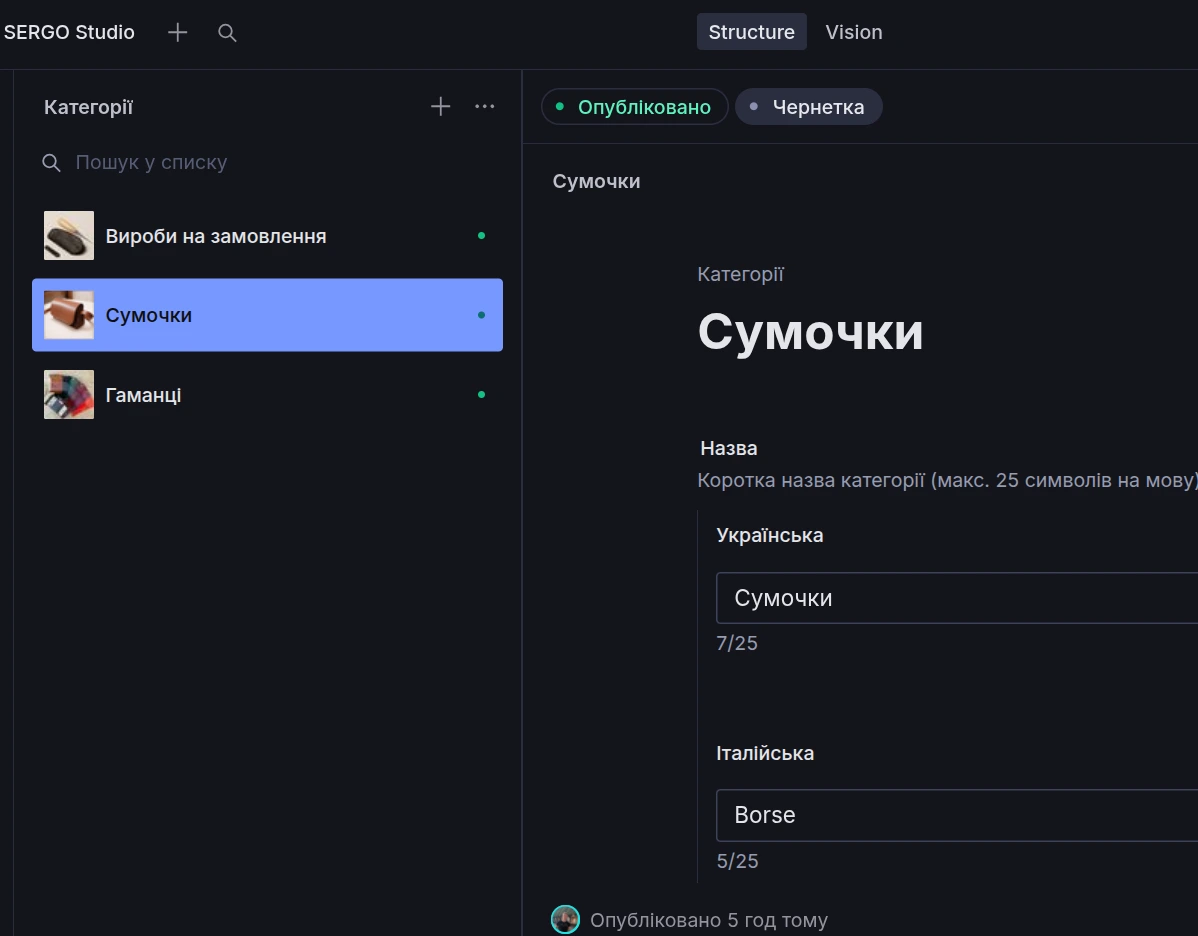Screen dimensions: 1198x936
Task: Click the Гаманці wallet thumbnail
Action: pos(69,394)
